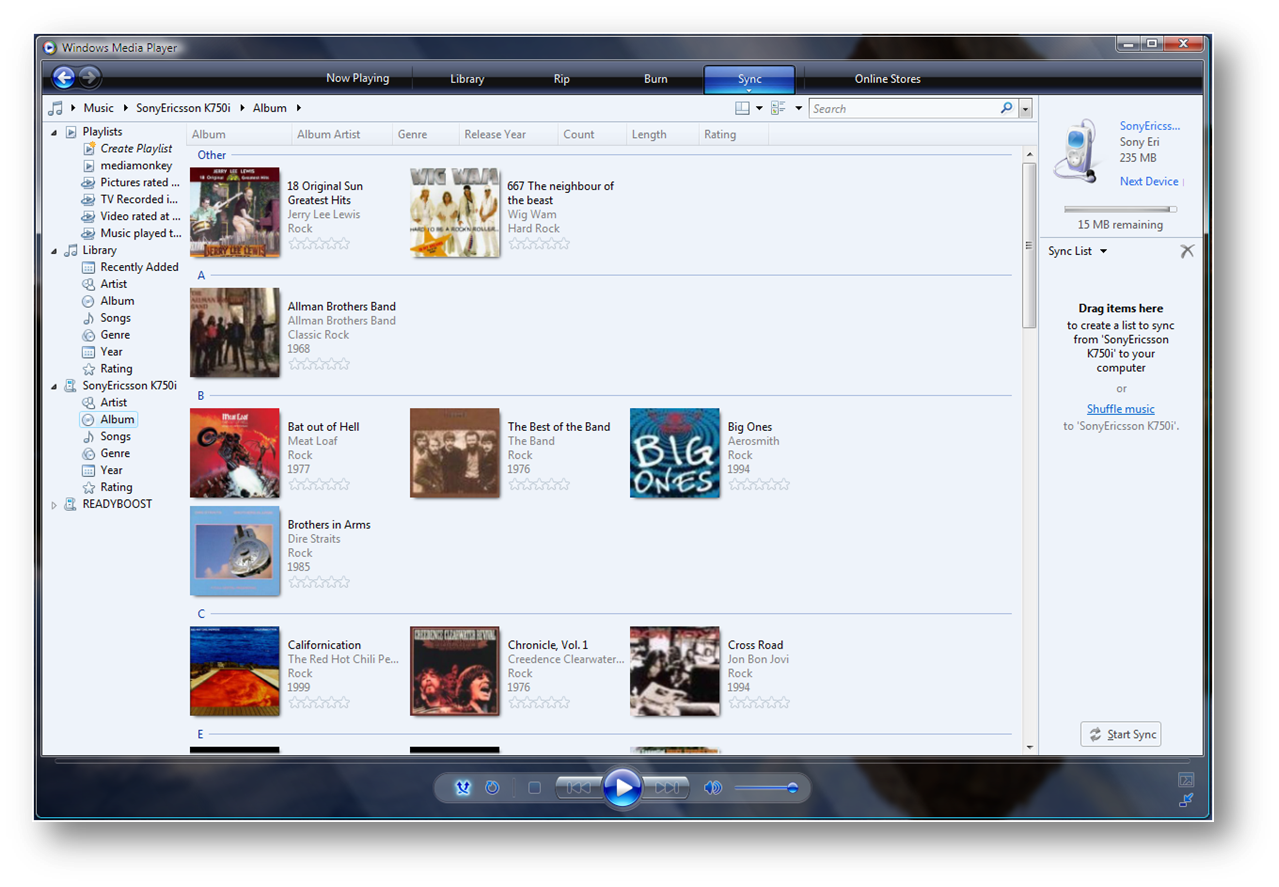This screenshot has width=1279, height=887.
Task: Click the Start Sync button
Action: click(1120, 734)
